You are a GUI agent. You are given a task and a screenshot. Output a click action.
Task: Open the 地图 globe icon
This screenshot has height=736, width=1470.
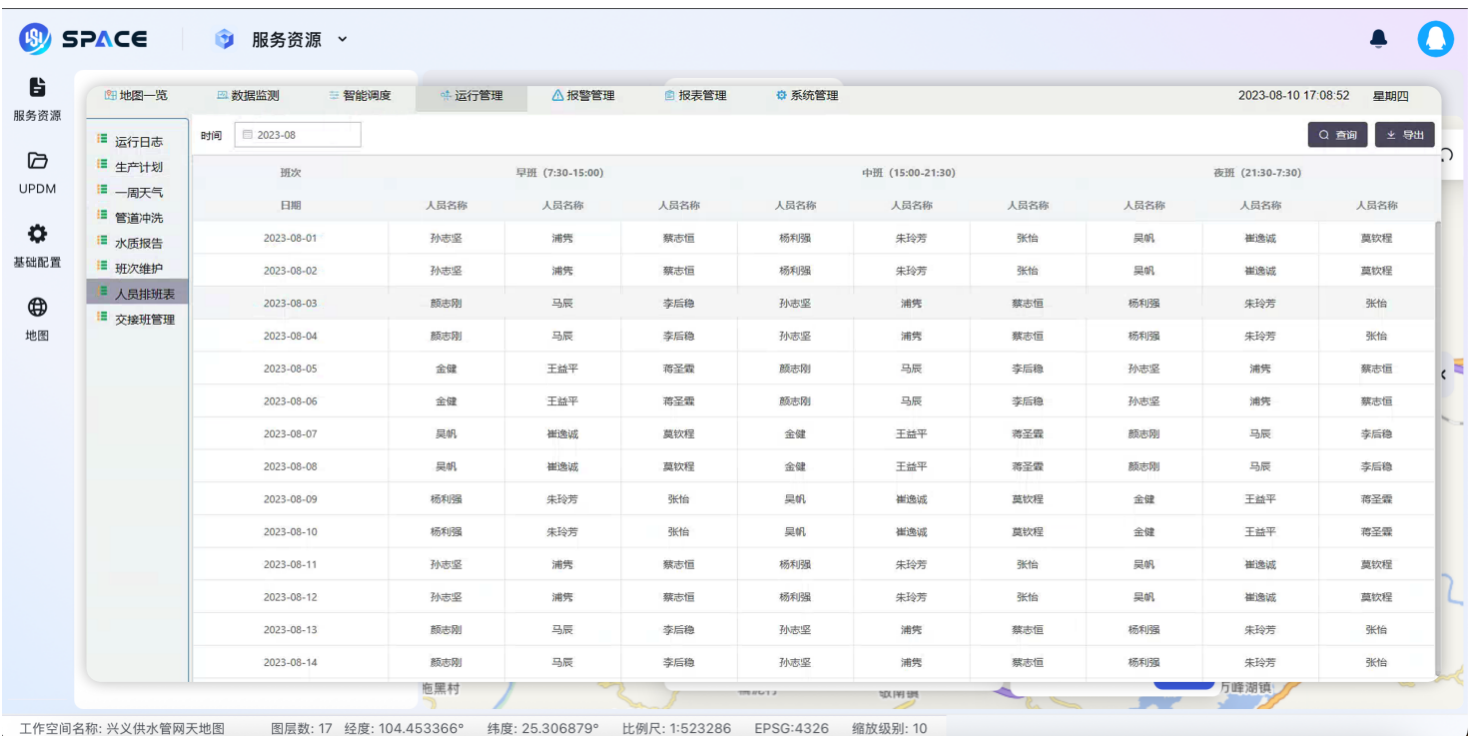coord(37,308)
